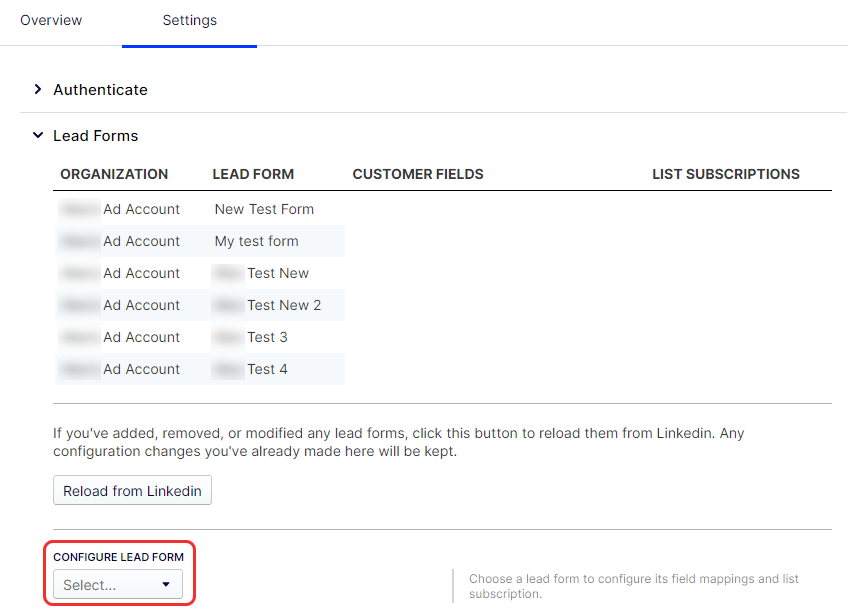Open the Configure Lead Form dropdown
The height and width of the screenshot is (612, 848).
tap(117, 585)
